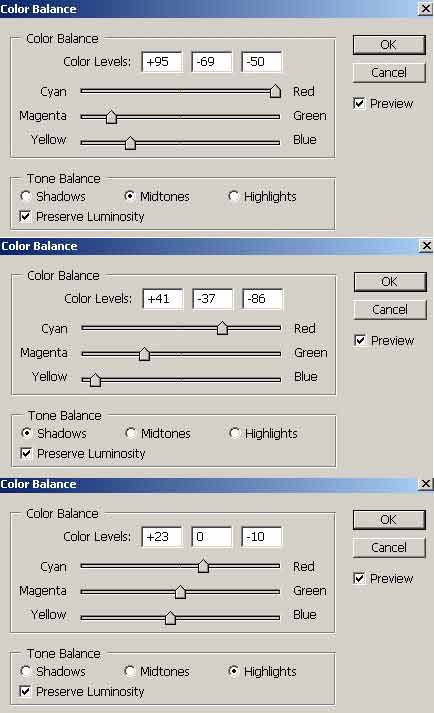
Task: Click Cyan-Red slider handle in bottom dialog
Action: point(203,566)
